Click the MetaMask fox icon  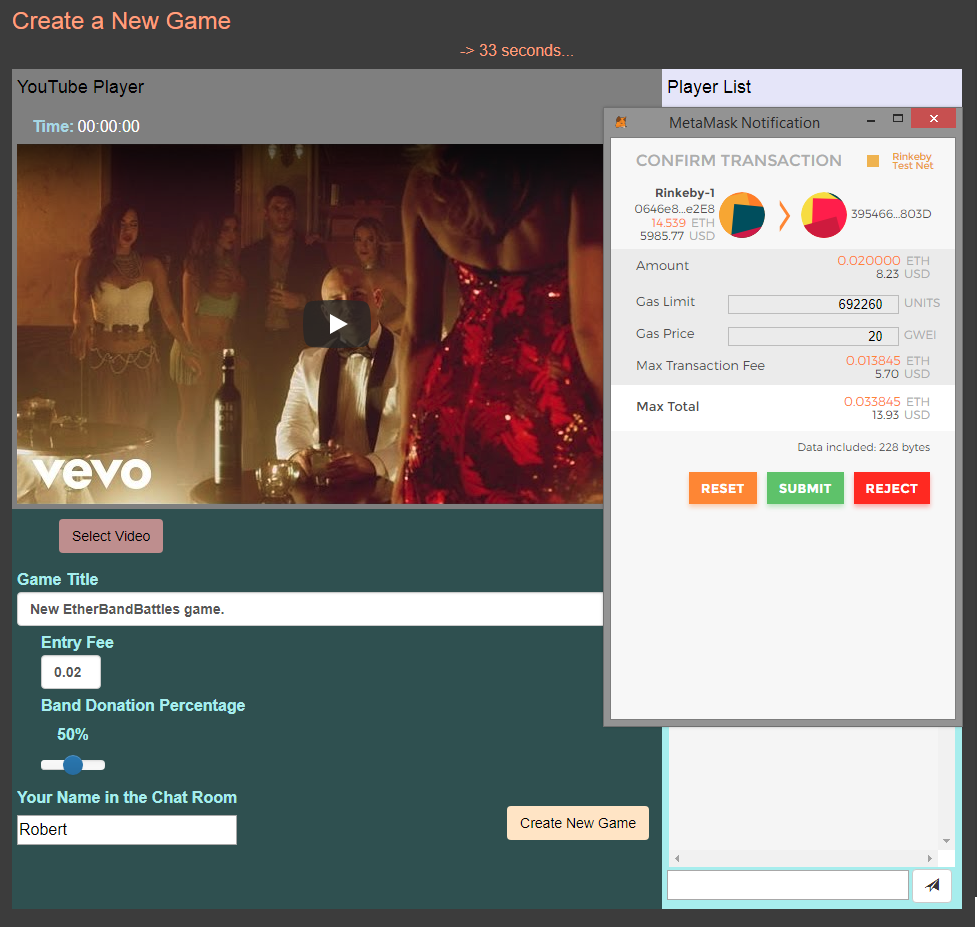(621, 122)
